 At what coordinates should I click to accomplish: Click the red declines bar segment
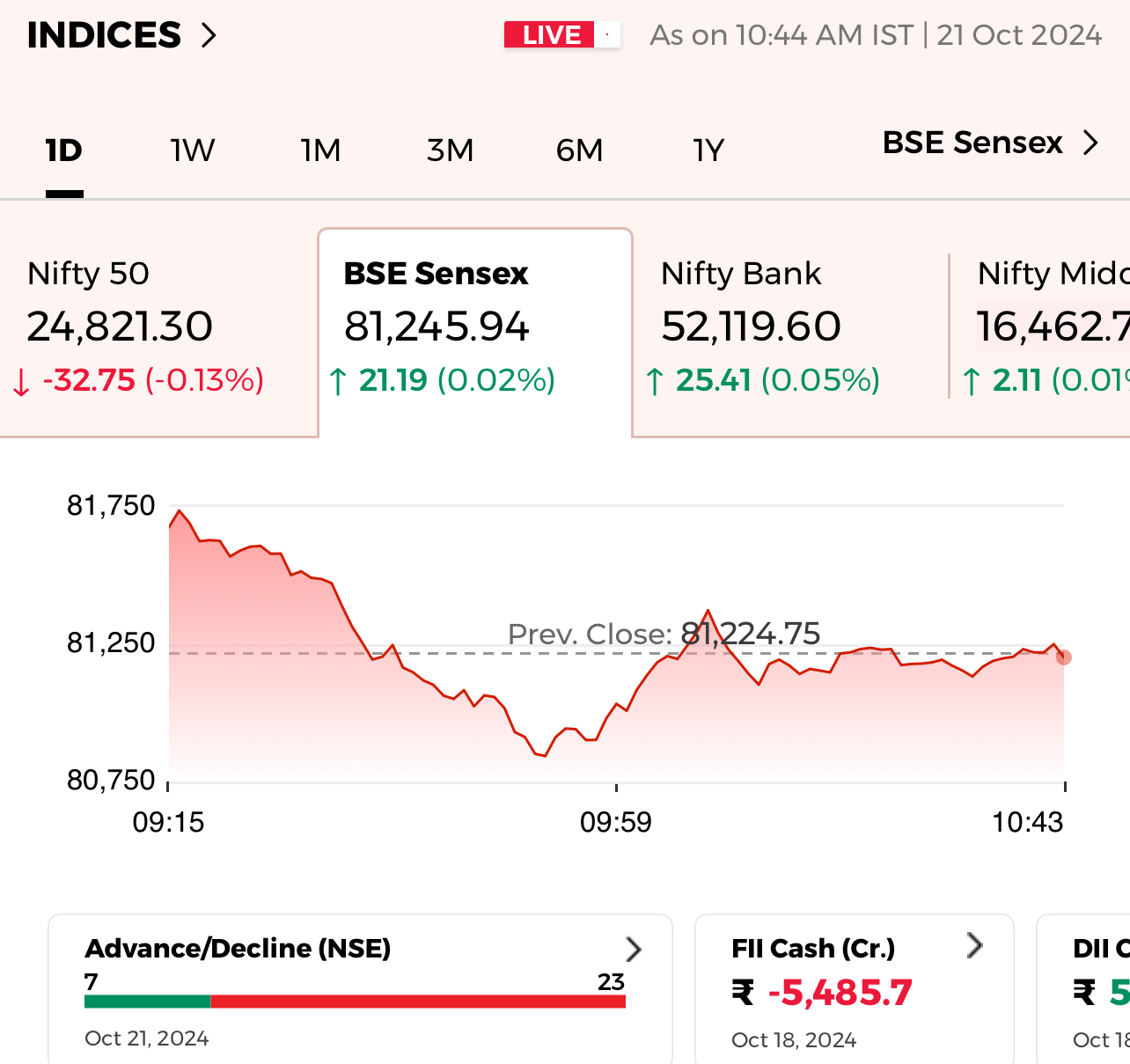[417, 1002]
